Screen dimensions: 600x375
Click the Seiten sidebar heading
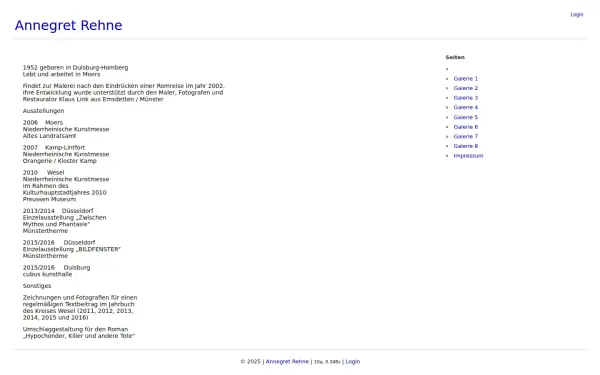pos(455,57)
